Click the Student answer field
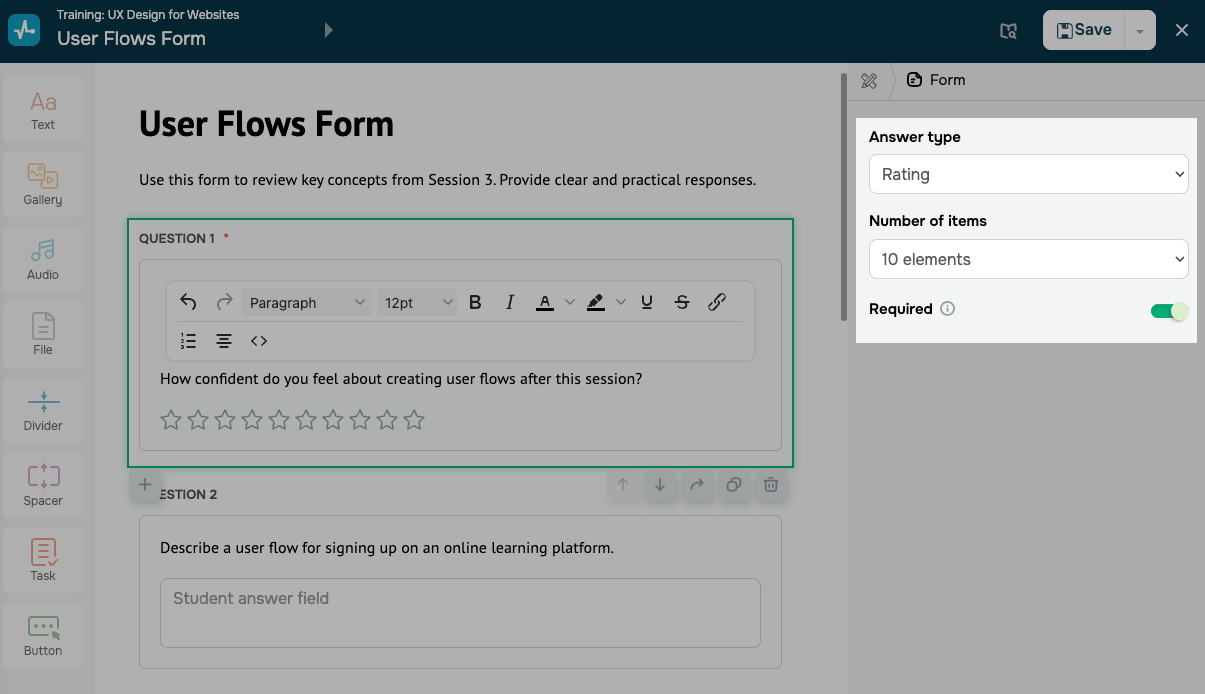This screenshot has width=1205, height=694. tap(460, 612)
